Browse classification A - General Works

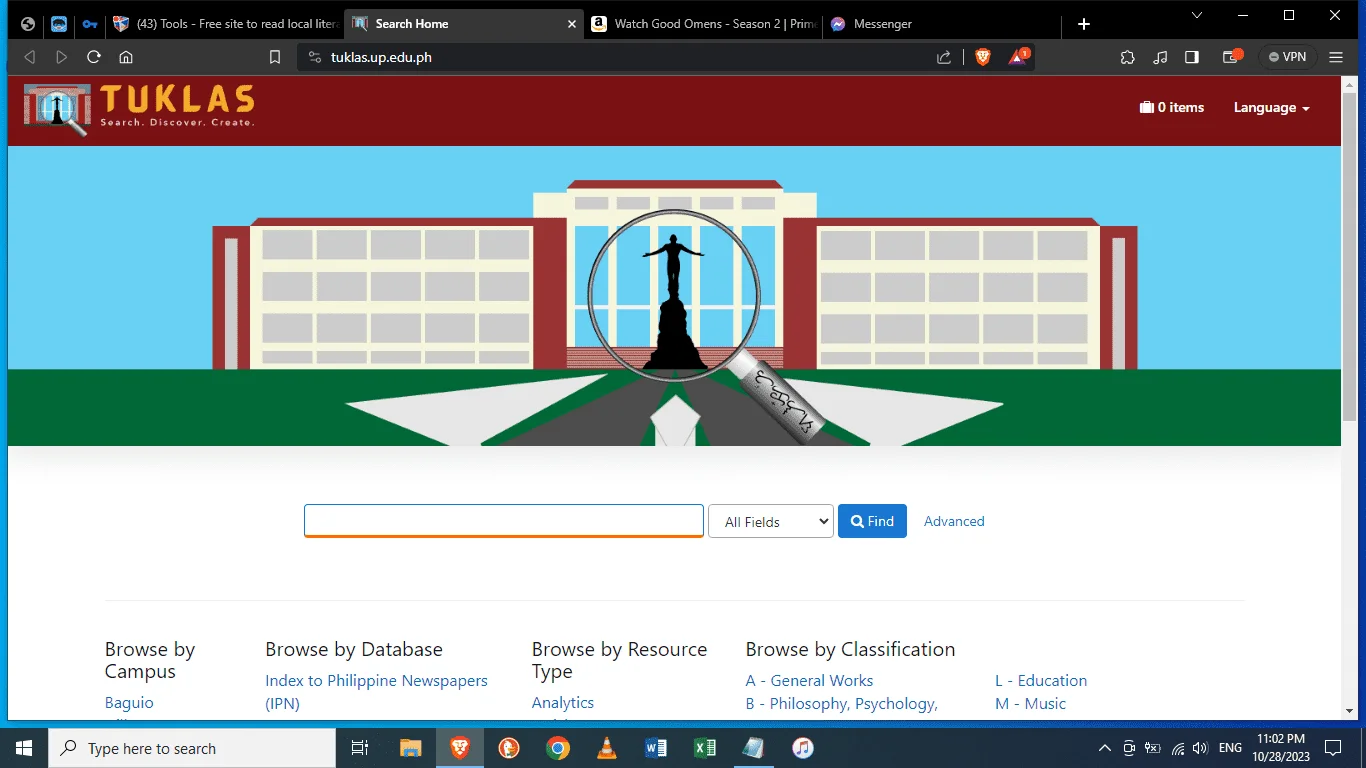click(809, 680)
